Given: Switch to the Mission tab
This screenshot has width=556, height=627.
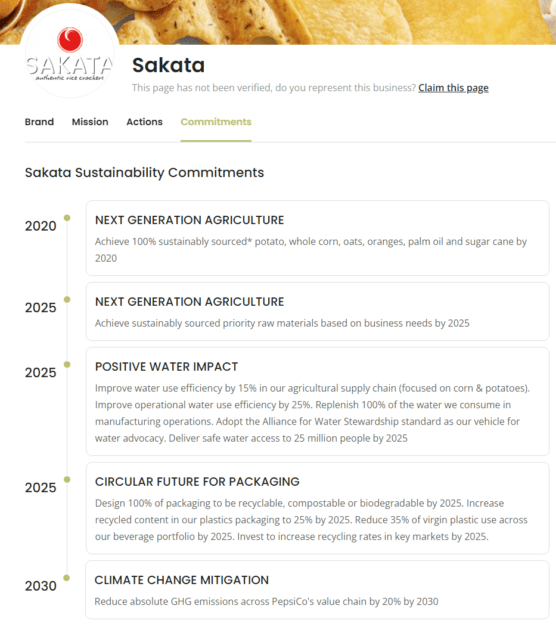Looking at the screenshot, I should (90, 122).
